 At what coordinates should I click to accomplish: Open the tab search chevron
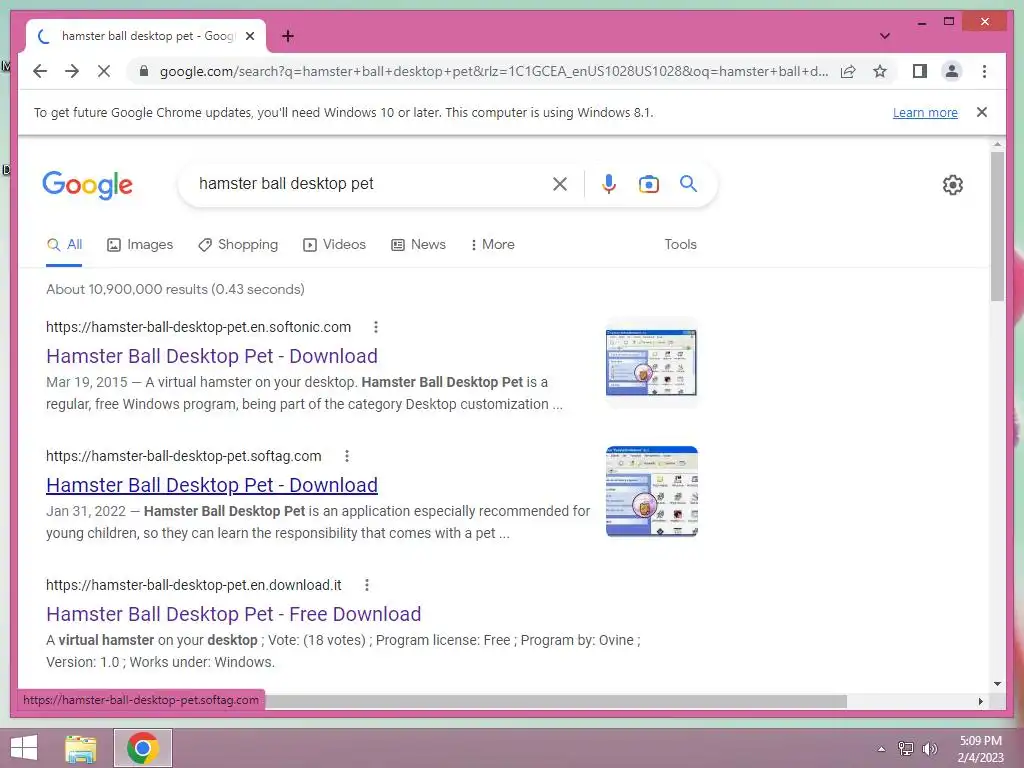885,36
